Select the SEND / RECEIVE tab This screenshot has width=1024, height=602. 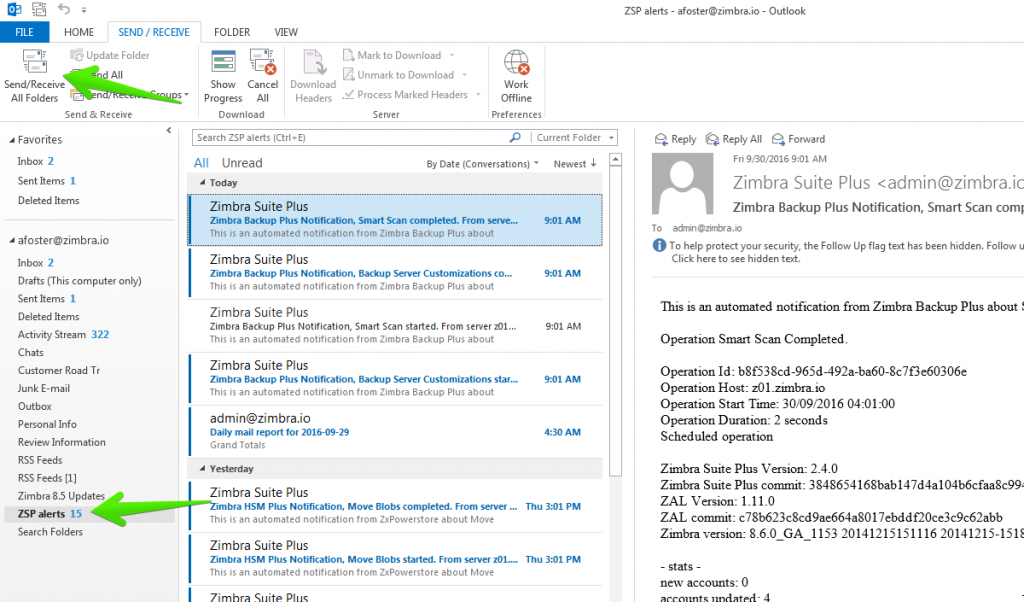pos(153,32)
